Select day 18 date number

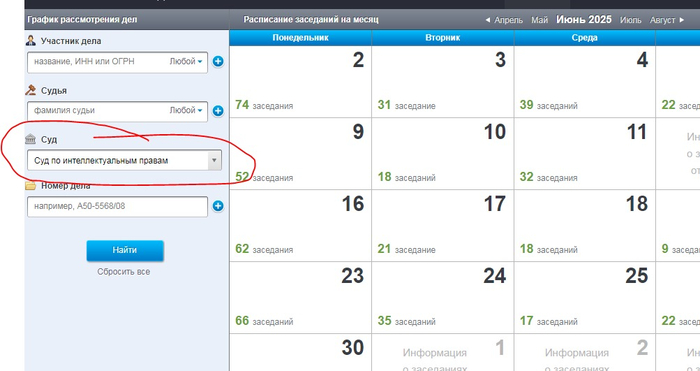(x=637, y=204)
